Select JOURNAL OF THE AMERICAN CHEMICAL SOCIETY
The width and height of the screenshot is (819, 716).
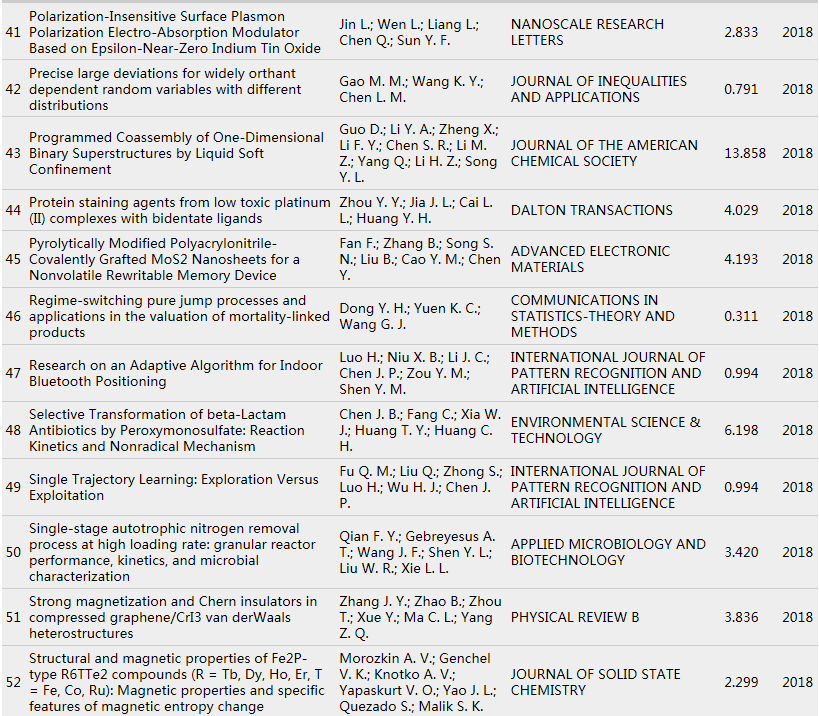click(x=604, y=153)
